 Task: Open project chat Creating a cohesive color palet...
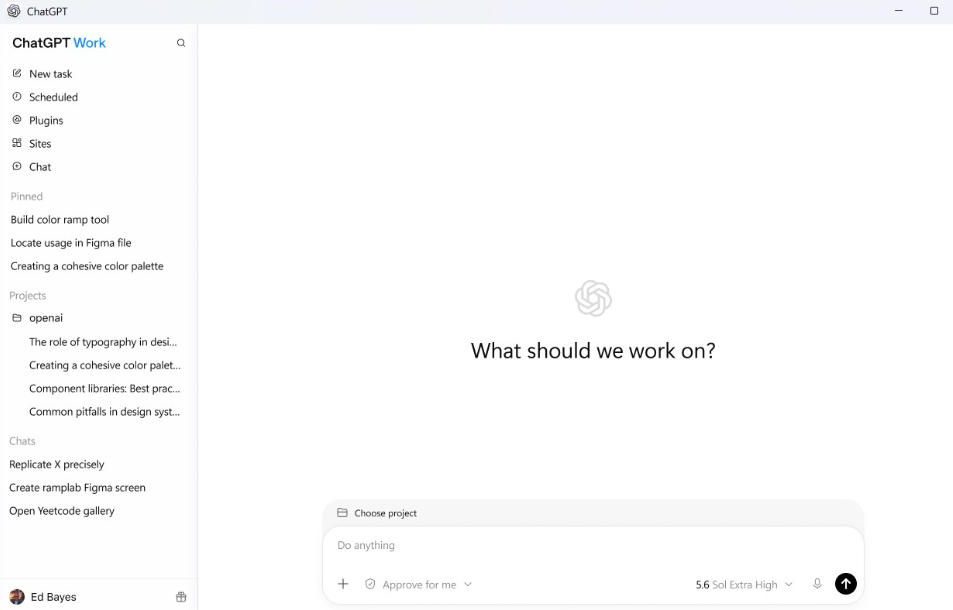click(x=105, y=365)
